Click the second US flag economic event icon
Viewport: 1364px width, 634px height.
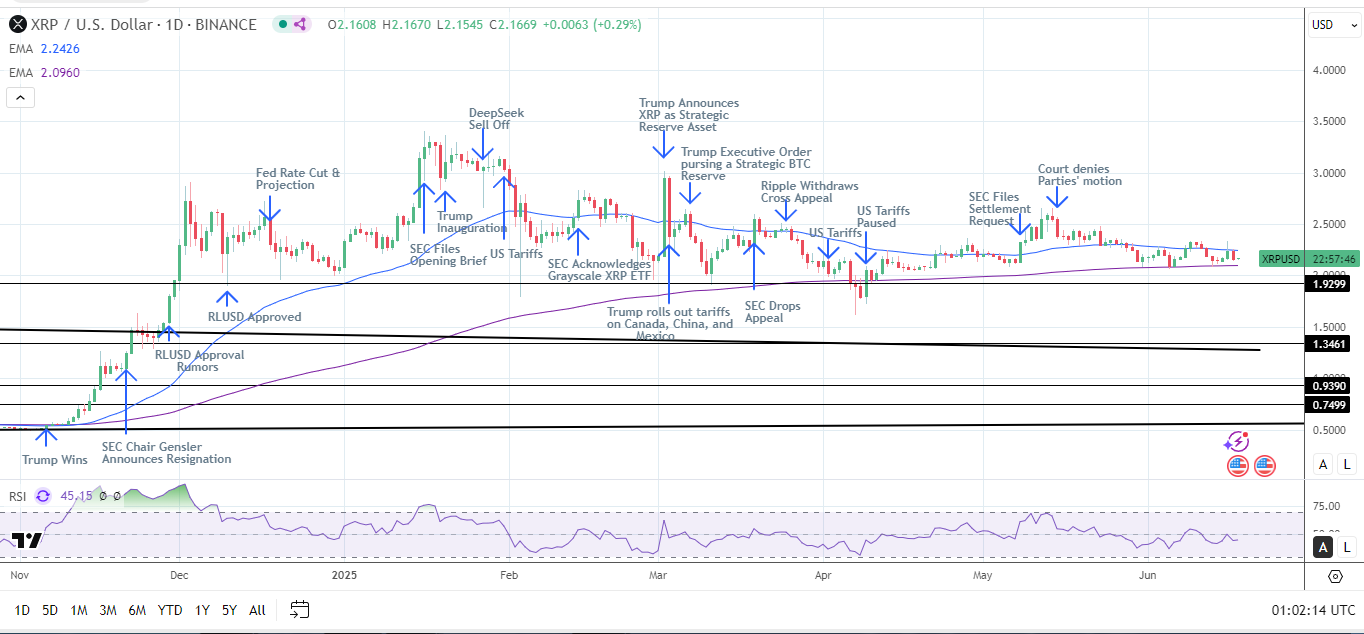pos(1265,465)
